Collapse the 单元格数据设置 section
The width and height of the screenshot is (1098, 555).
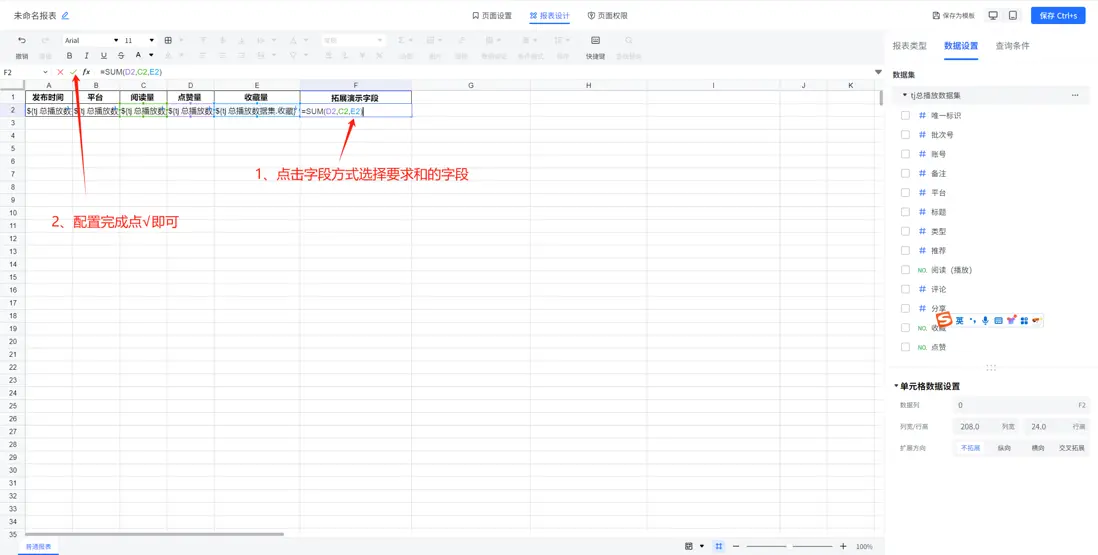tap(896, 386)
